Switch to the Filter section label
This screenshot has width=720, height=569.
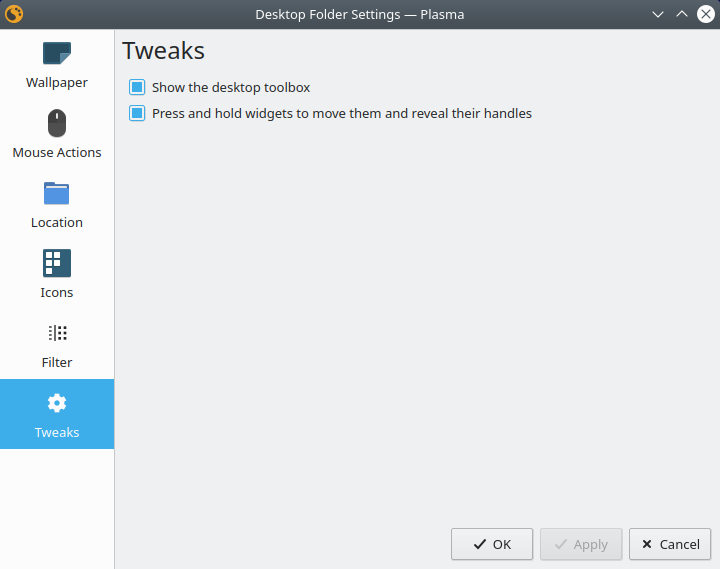click(x=57, y=363)
